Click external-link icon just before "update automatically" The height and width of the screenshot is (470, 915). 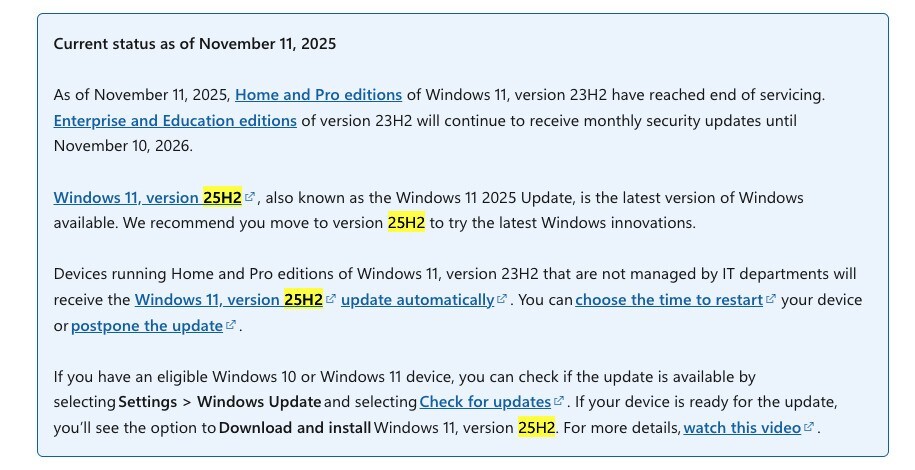click(x=331, y=300)
